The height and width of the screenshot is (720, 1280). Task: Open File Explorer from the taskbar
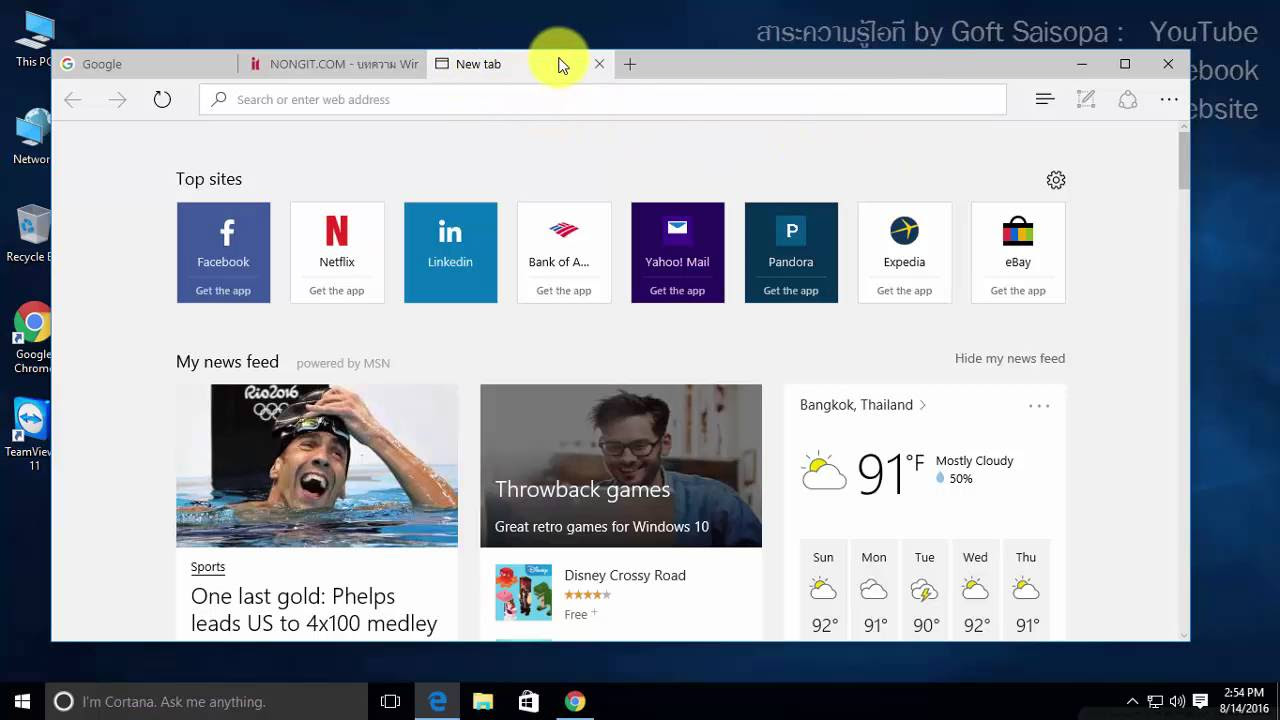pos(483,702)
